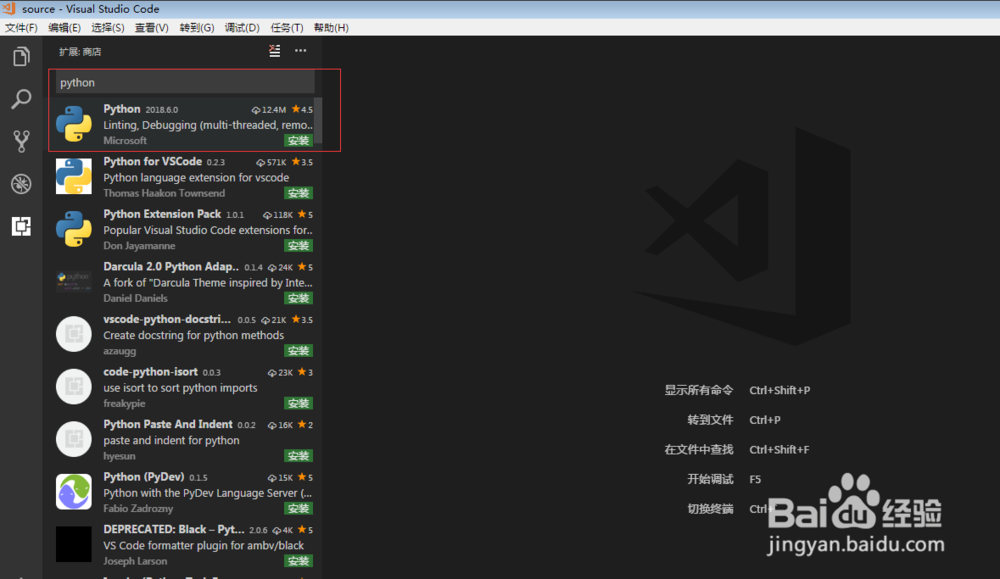1000x579 pixels.
Task: Install Python (PyDev) extension
Action: pyautogui.click(x=298, y=508)
